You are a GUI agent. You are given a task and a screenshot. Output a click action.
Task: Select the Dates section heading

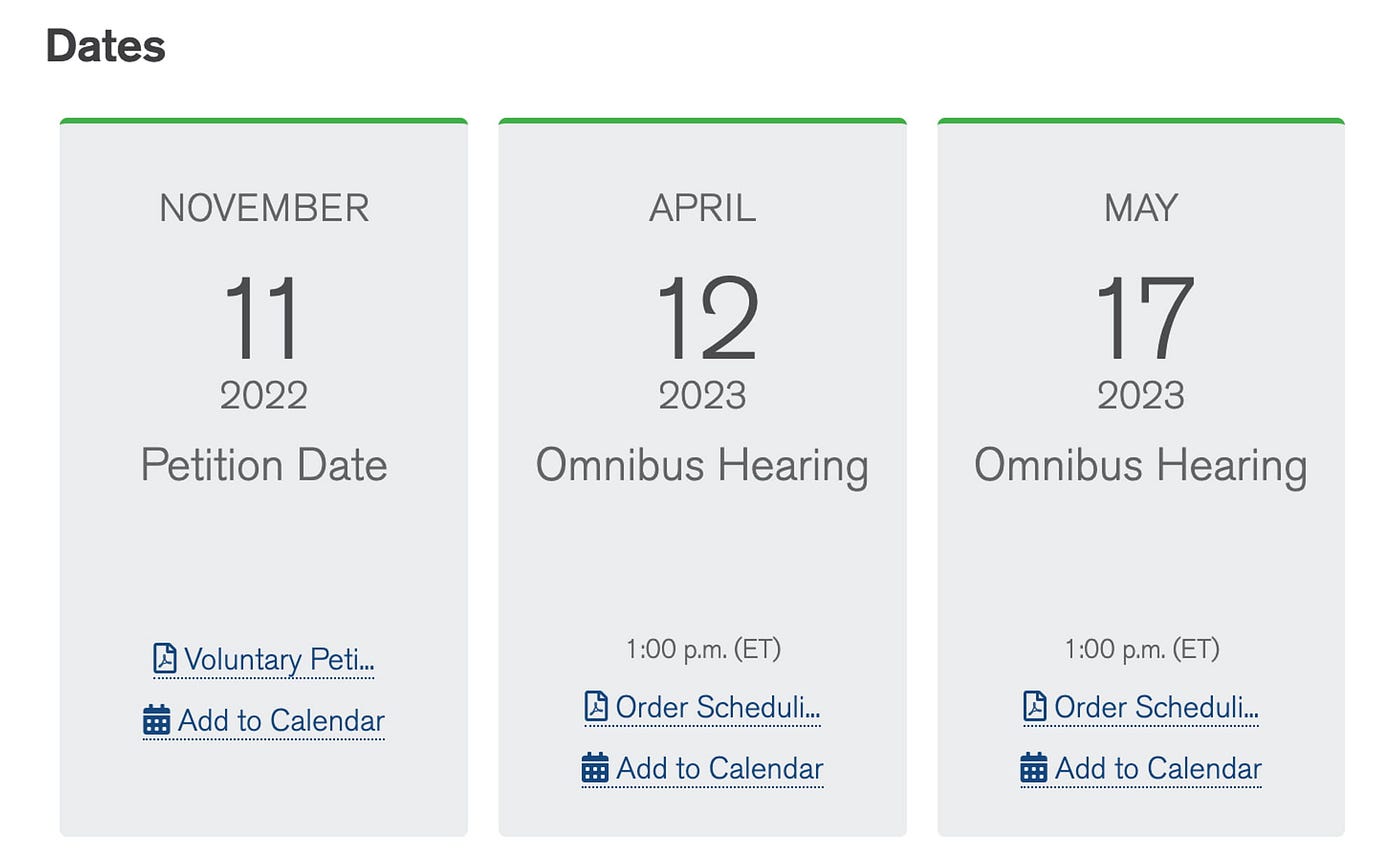106,46
